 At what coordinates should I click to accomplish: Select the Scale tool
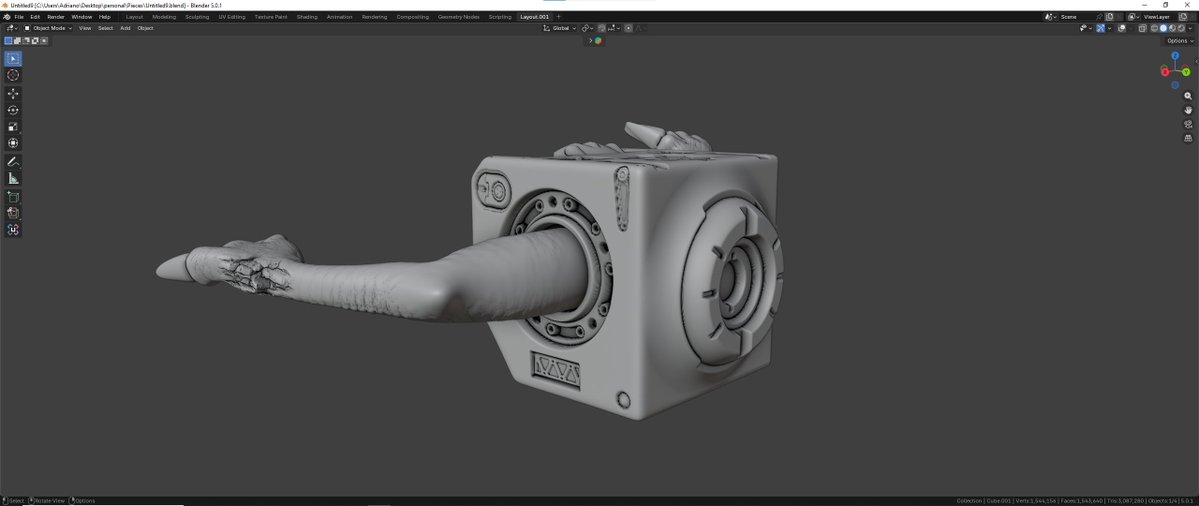click(x=13, y=127)
